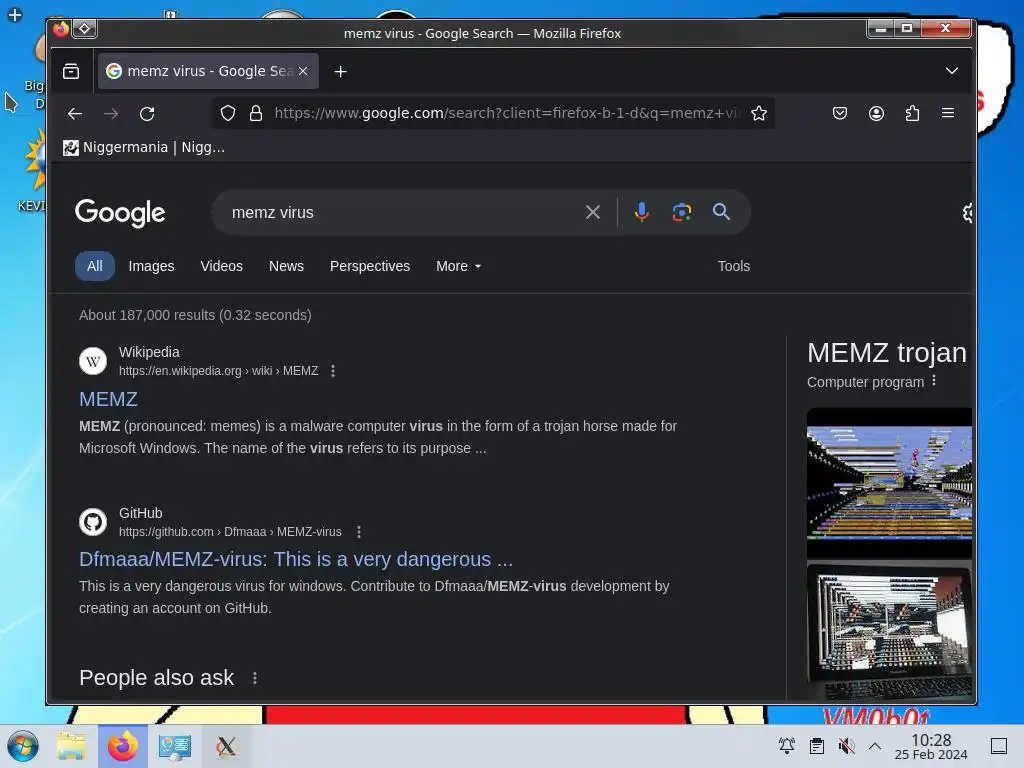The height and width of the screenshot is (768, 1024).
Task: Toggle the muted volume tray icon
Action: point(846,746)
